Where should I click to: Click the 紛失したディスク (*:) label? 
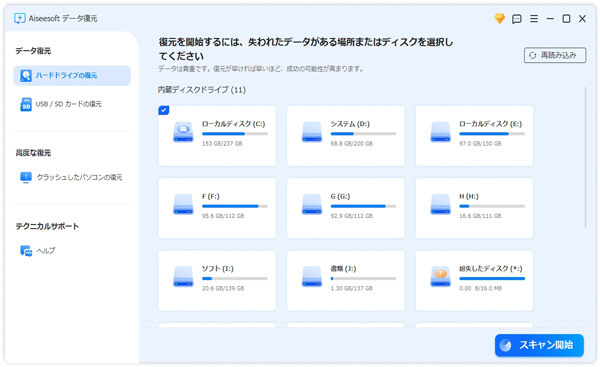click(x=491, y=269)
